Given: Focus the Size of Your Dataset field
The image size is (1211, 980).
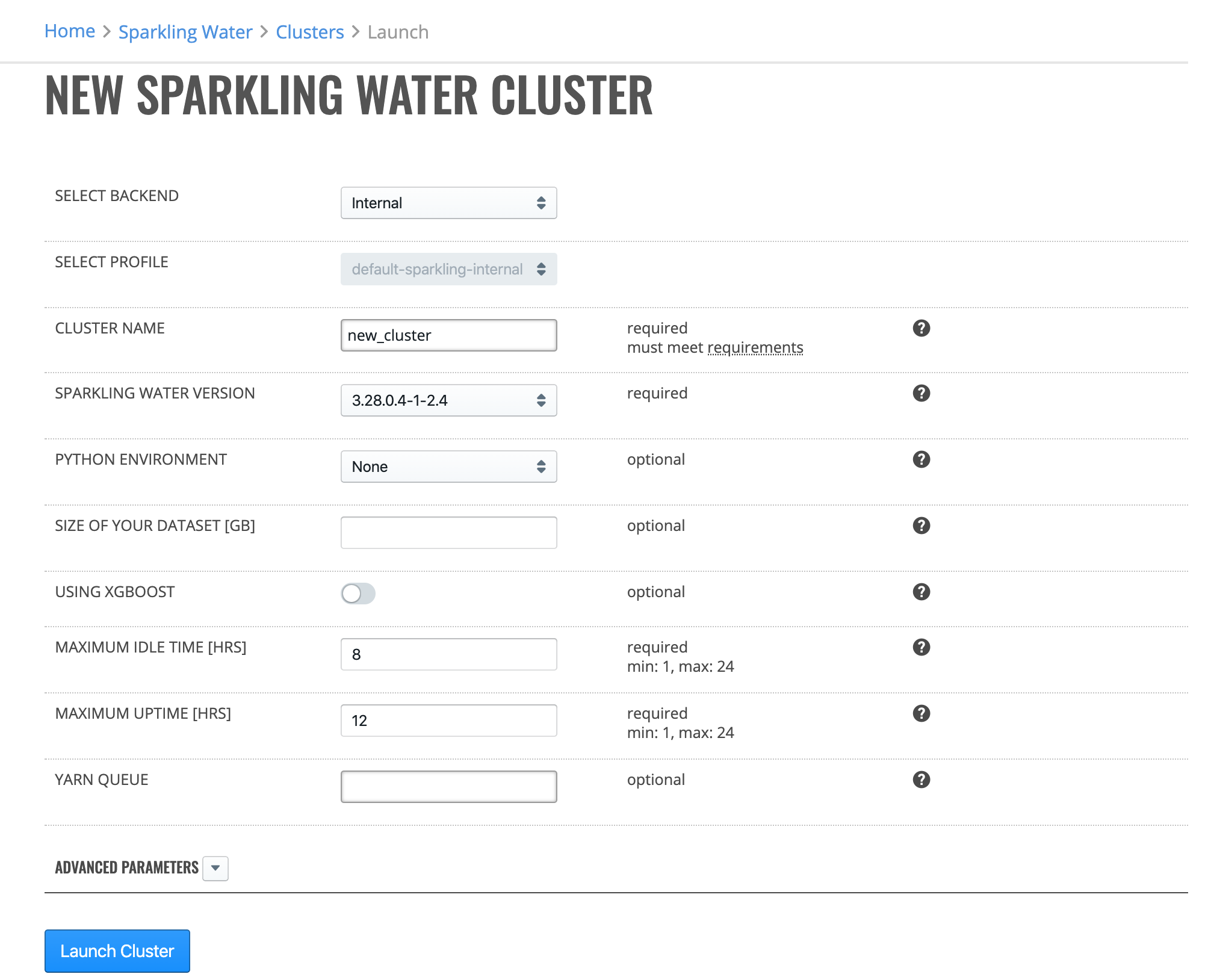Looking at the screenshot, I should pos(448,533).
